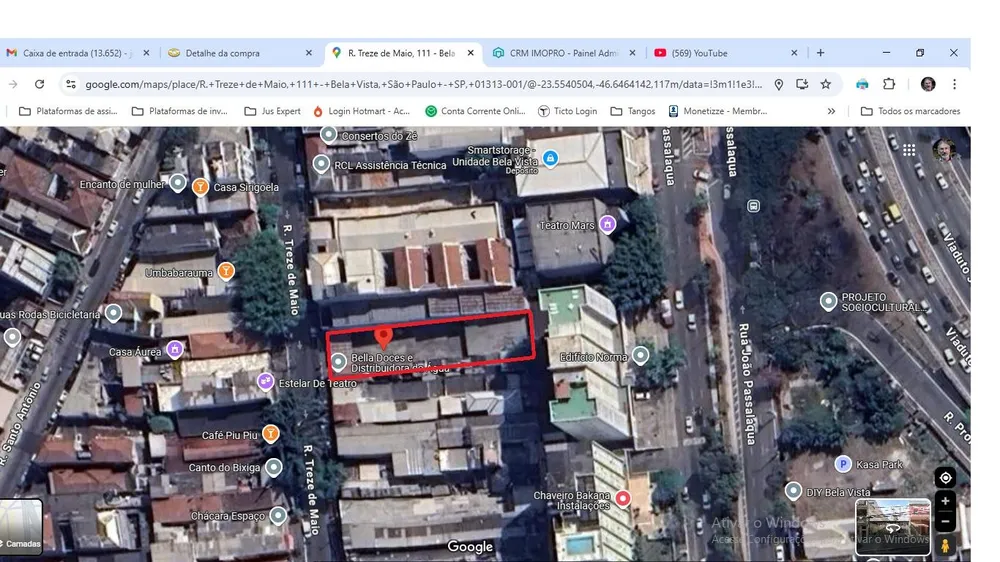Open the Todos os marcadores folder
Image resolution: width=1000 pixels, height=562 pixels.
click(910, 111)
